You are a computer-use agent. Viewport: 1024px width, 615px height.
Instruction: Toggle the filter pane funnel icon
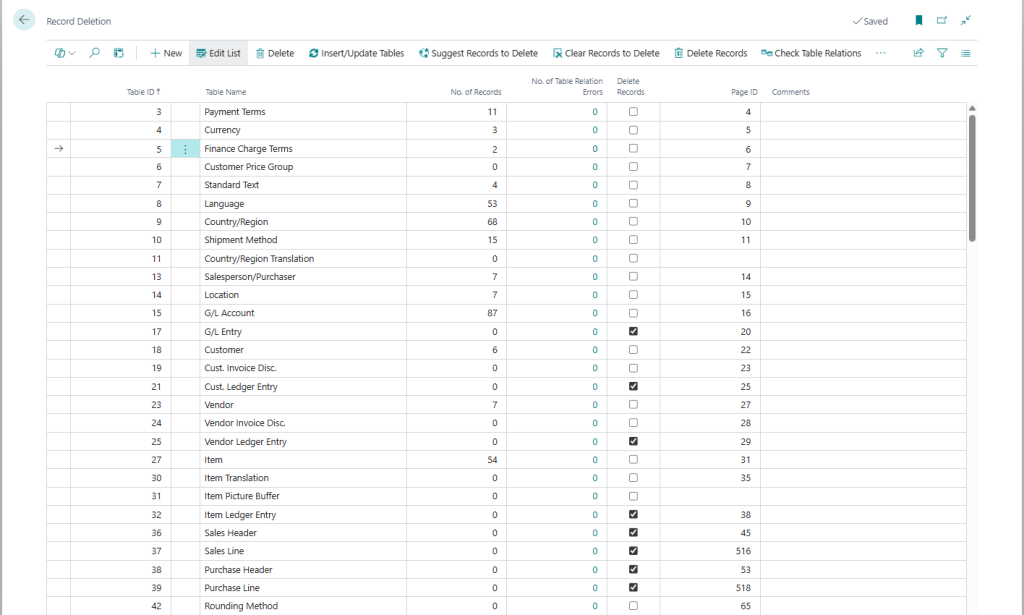[942, 53]
